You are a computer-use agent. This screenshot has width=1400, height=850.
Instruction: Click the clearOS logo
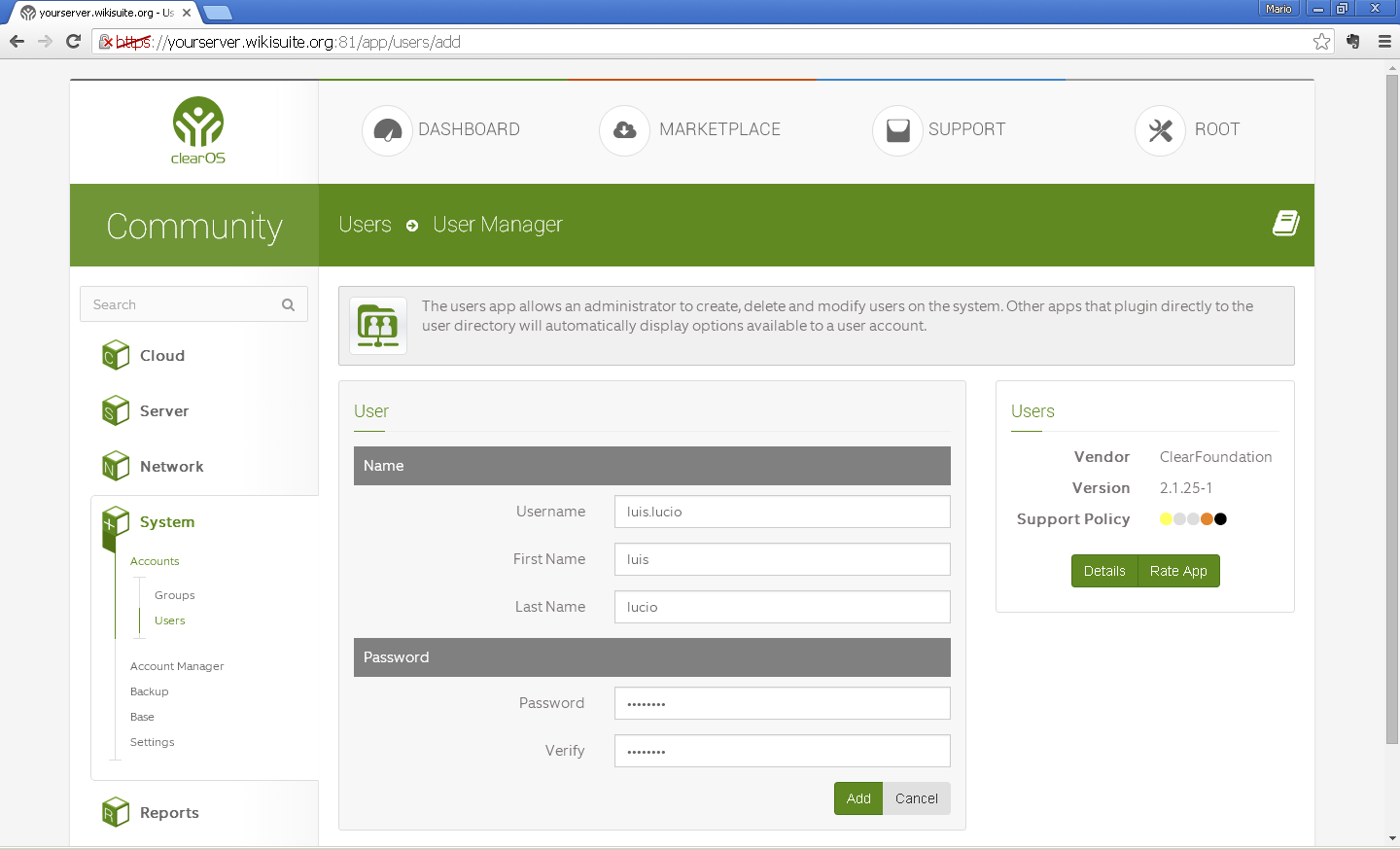[x=198, y=130]
